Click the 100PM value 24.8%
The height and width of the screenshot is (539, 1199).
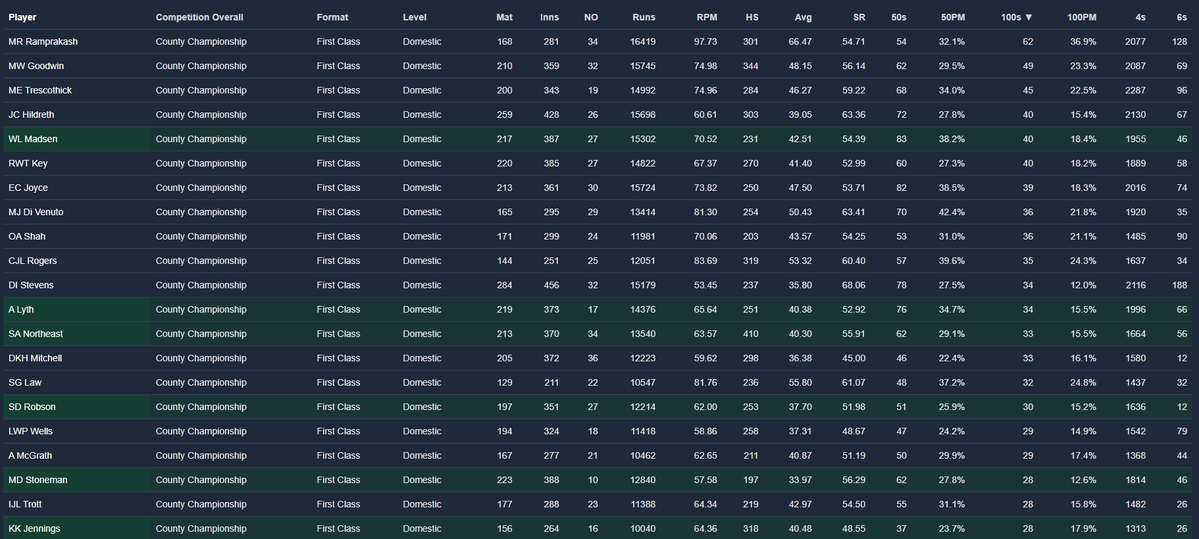coord(1082,382)
